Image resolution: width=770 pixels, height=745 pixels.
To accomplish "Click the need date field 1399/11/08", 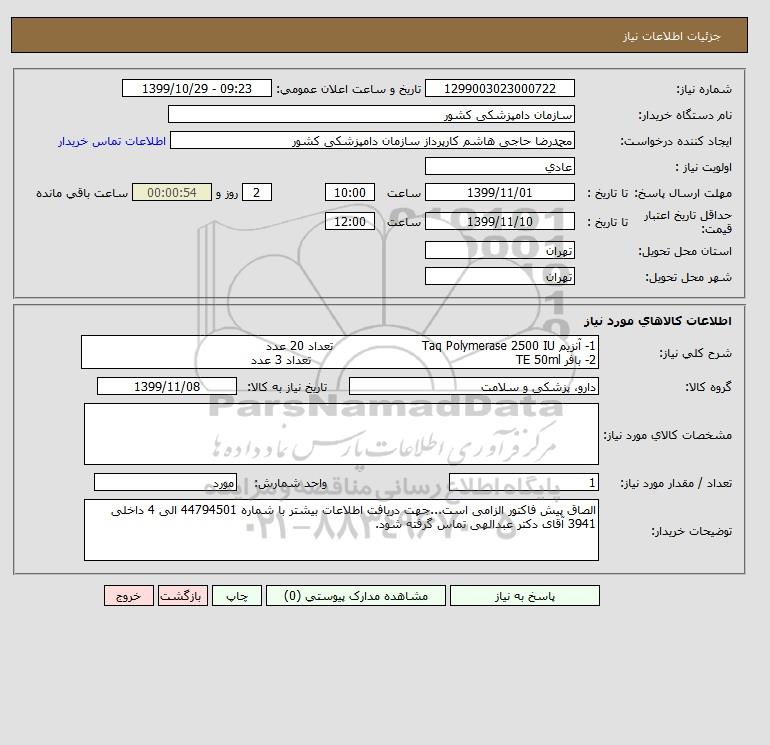I will click(167, 386).
